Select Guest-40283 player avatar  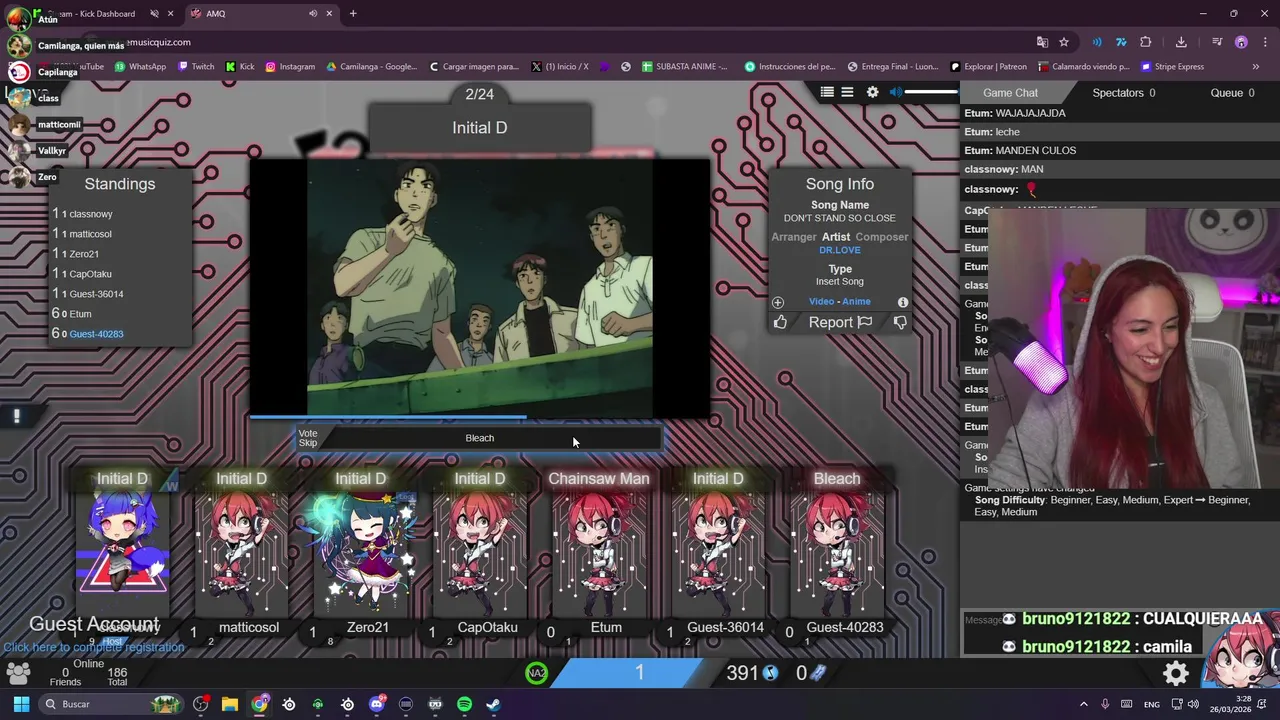(x=837, y=550)
